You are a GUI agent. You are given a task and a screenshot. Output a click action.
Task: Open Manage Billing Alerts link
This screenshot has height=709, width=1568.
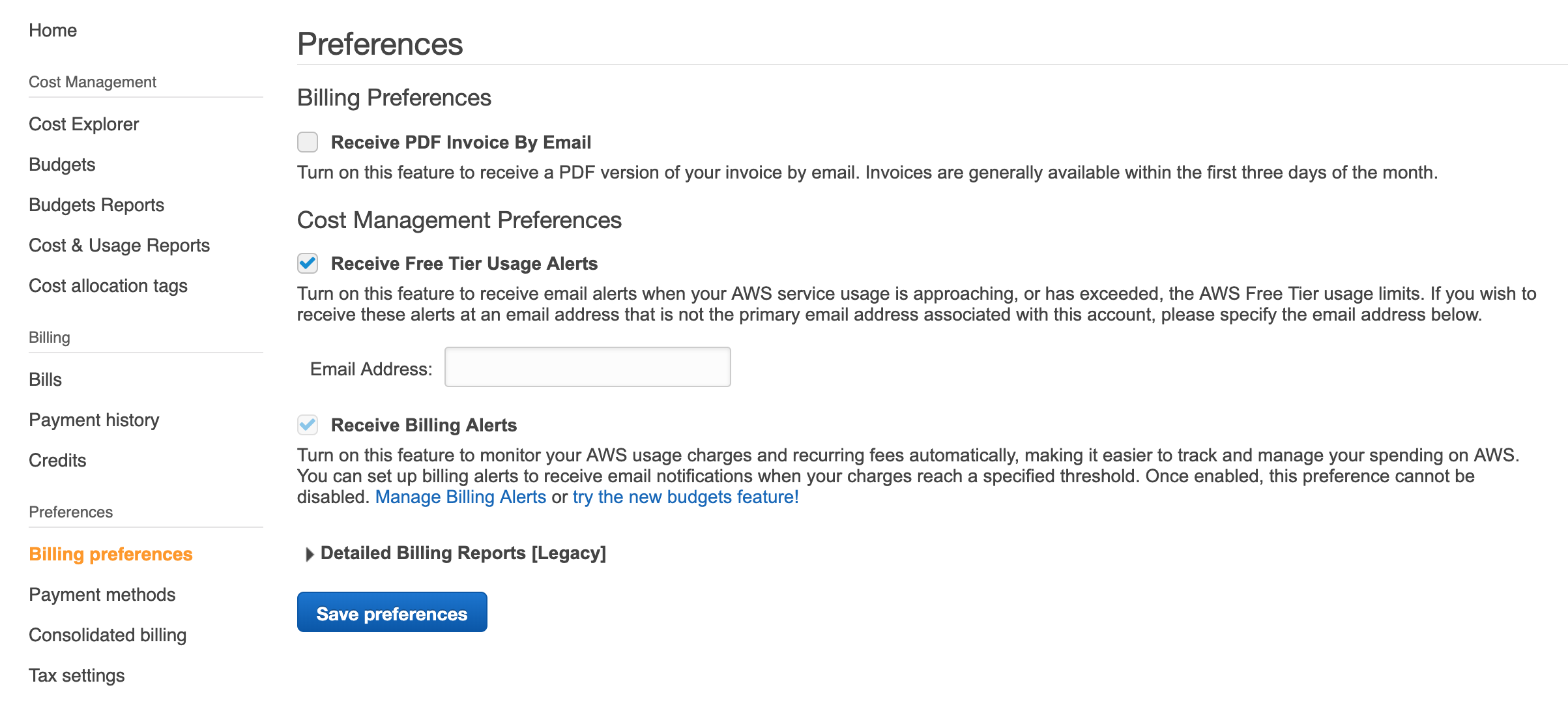[461, 497]
